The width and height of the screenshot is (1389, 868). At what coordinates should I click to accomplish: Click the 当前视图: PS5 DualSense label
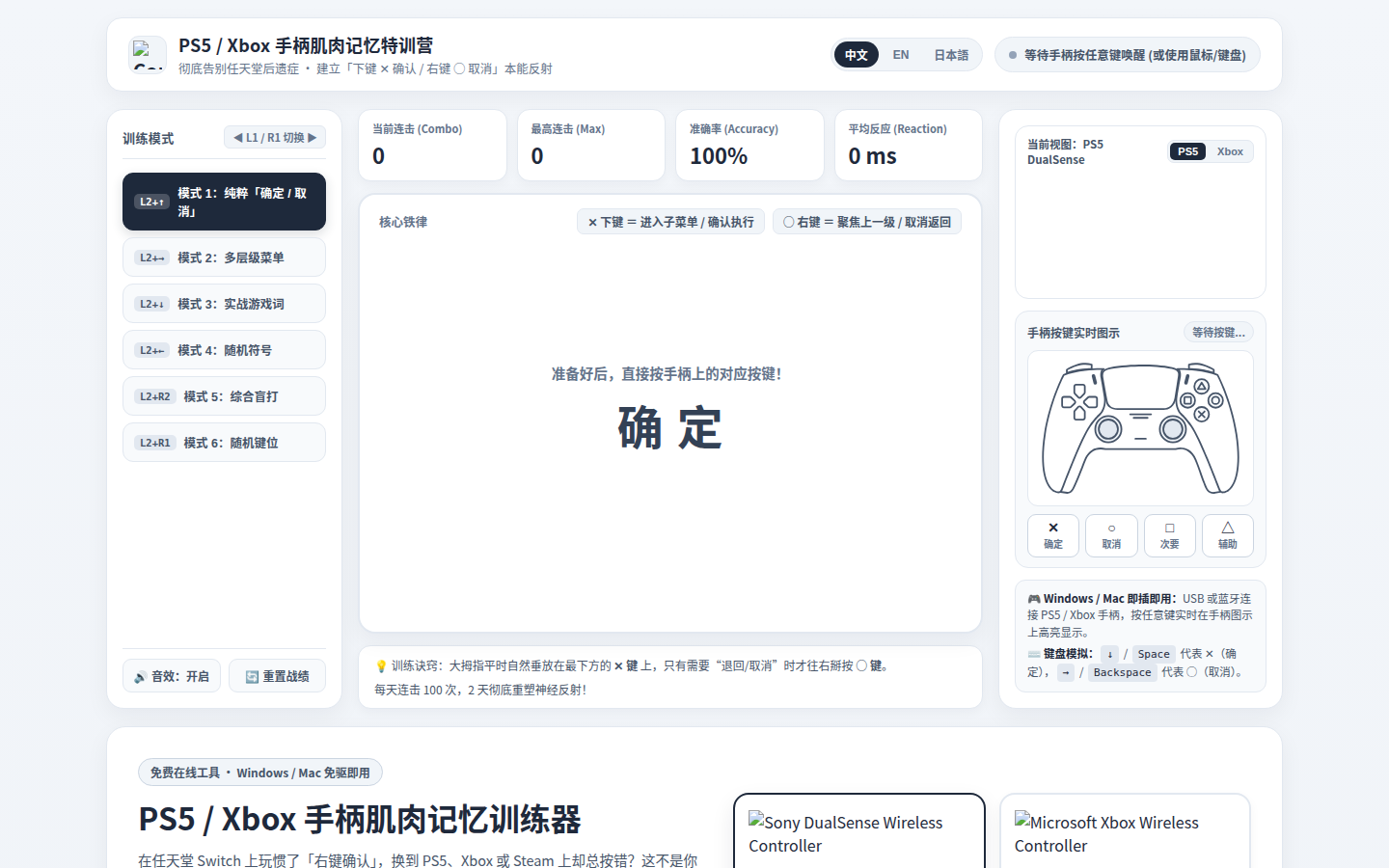pos(1066,152)
